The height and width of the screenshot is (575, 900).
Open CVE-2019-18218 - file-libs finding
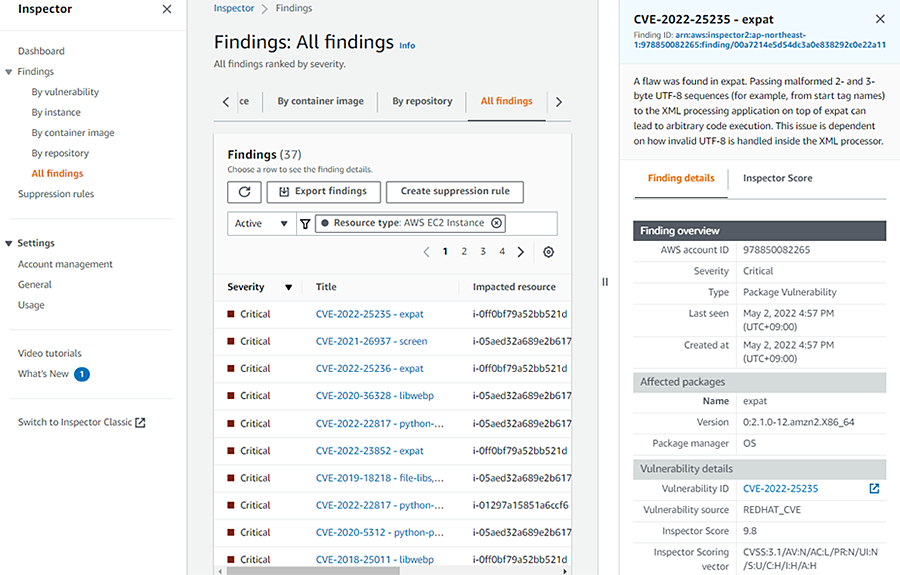click(x=379, y=478)
